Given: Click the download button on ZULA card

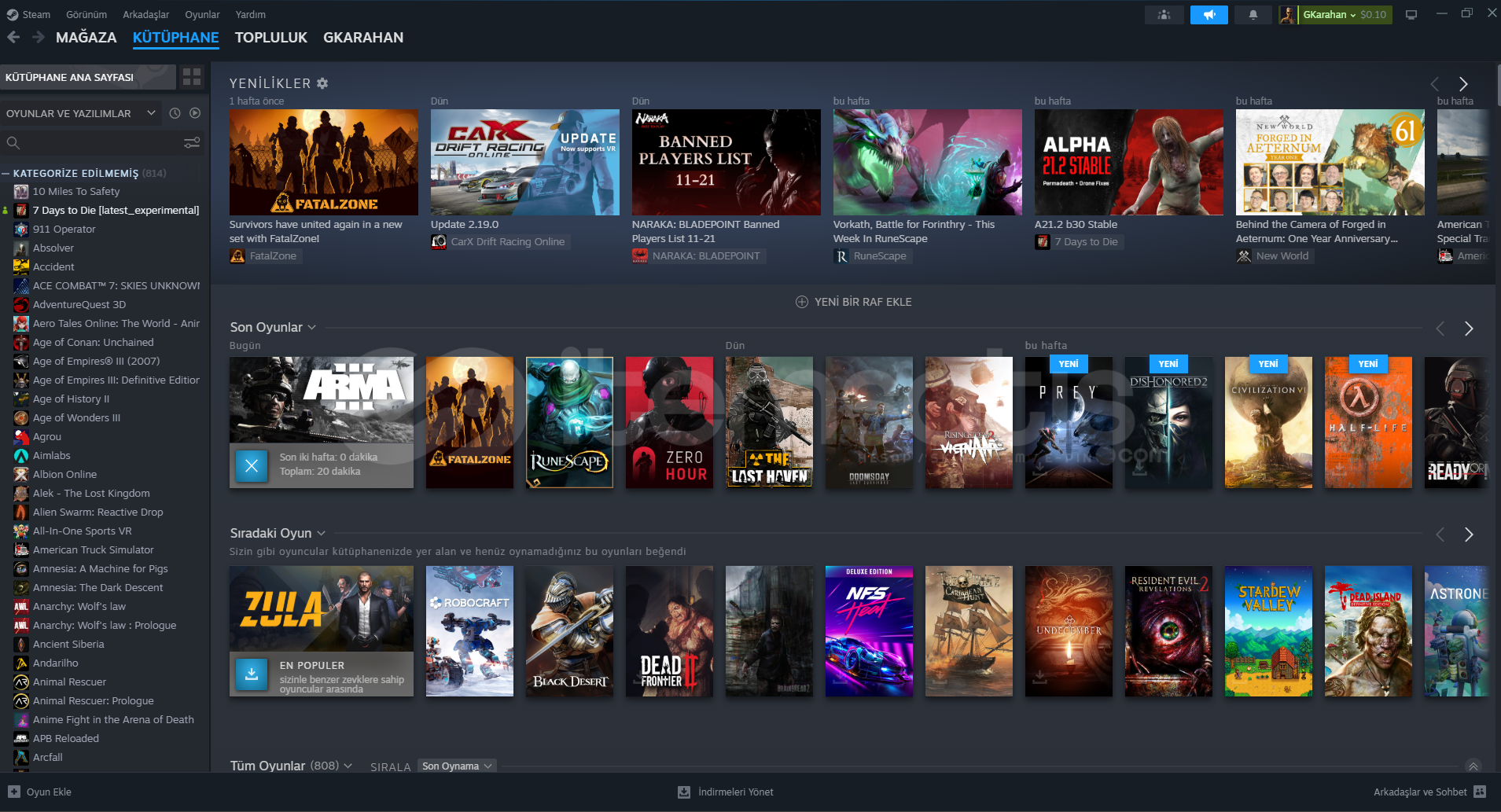Looking at the screenshot, I should (x=252, y=674).
